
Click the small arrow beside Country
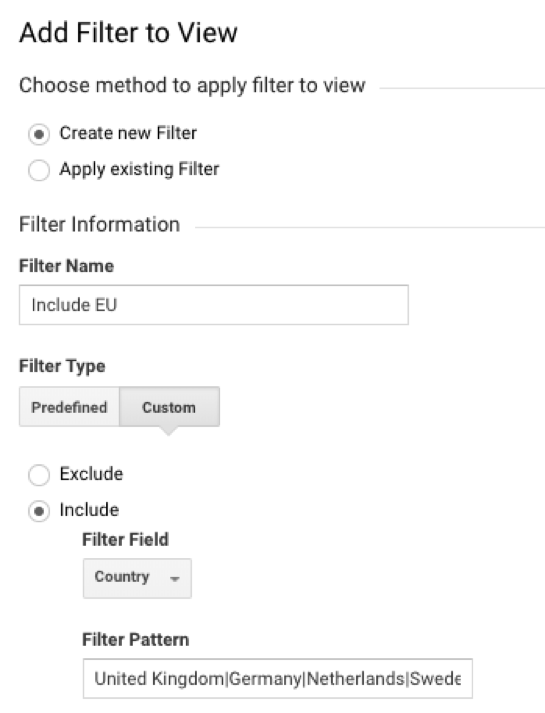point(175,579)
